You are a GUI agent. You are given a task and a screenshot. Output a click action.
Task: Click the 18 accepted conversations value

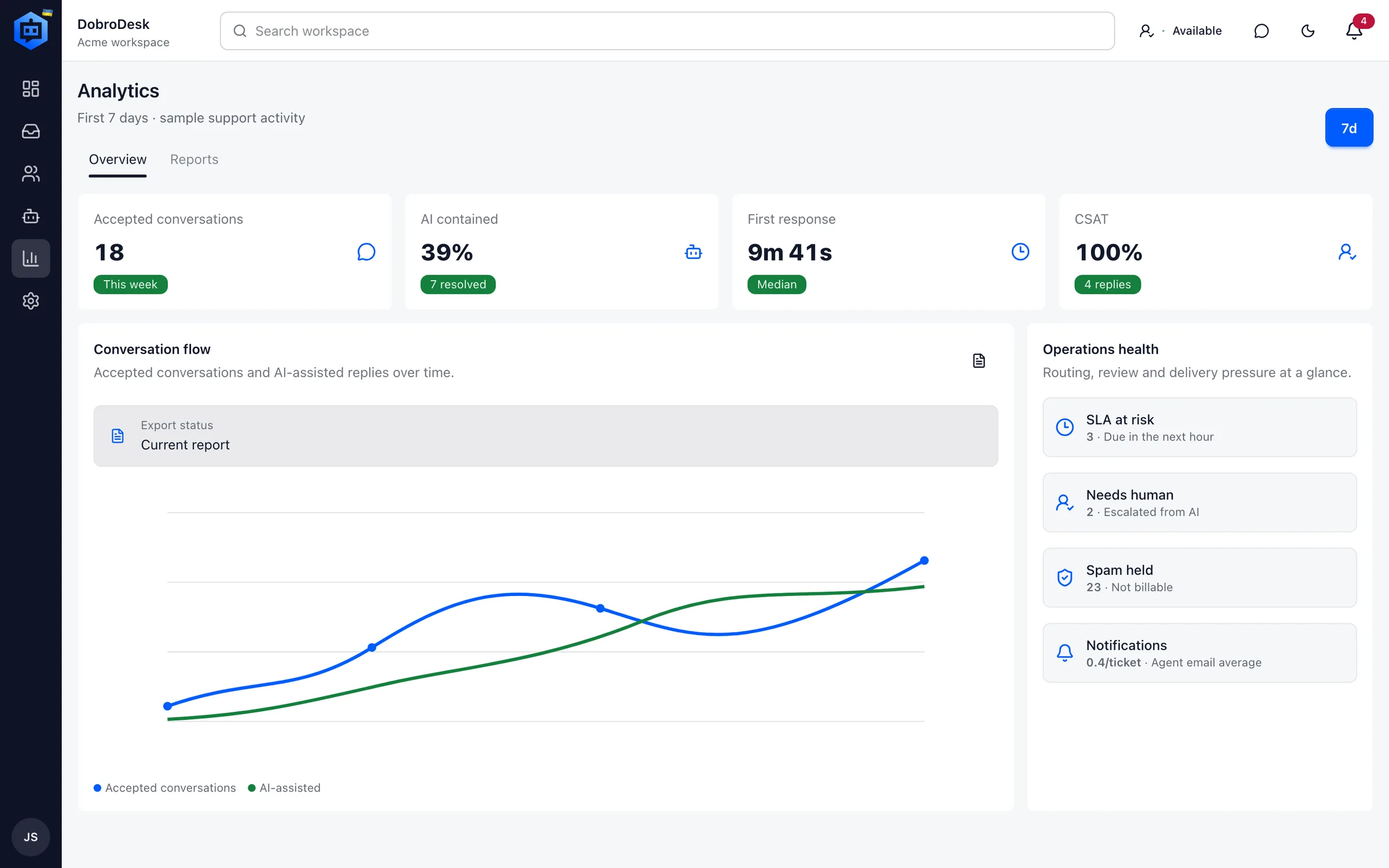click(109, 252)
